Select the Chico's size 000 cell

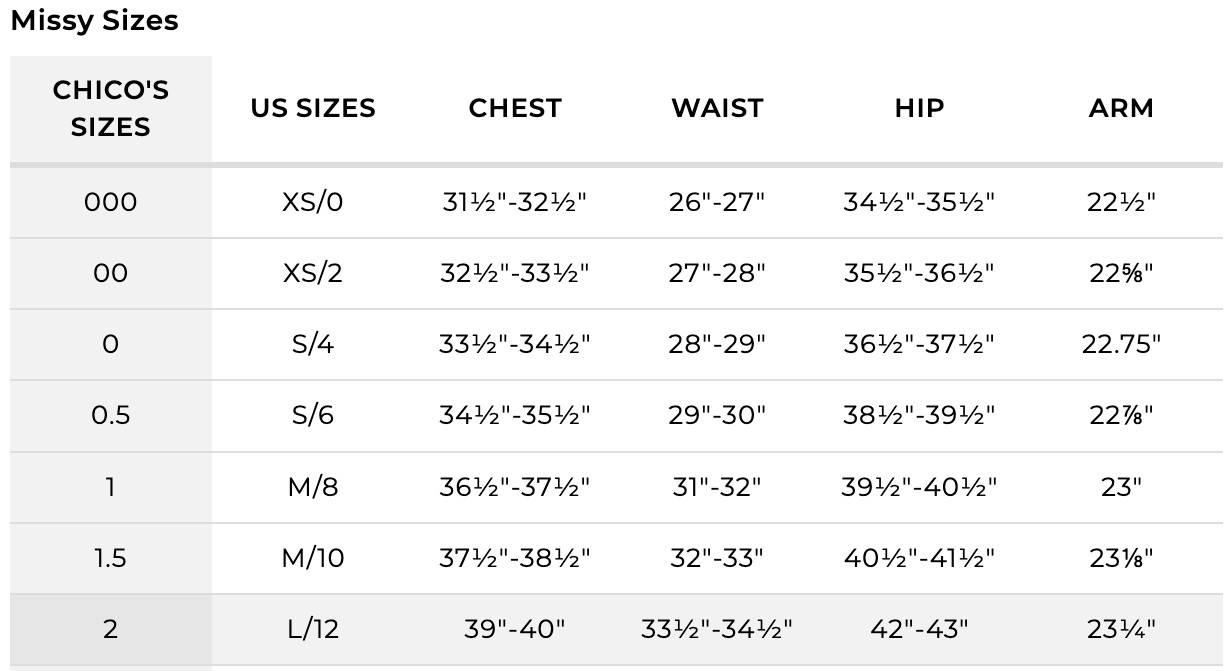click(x=111, y=203)
